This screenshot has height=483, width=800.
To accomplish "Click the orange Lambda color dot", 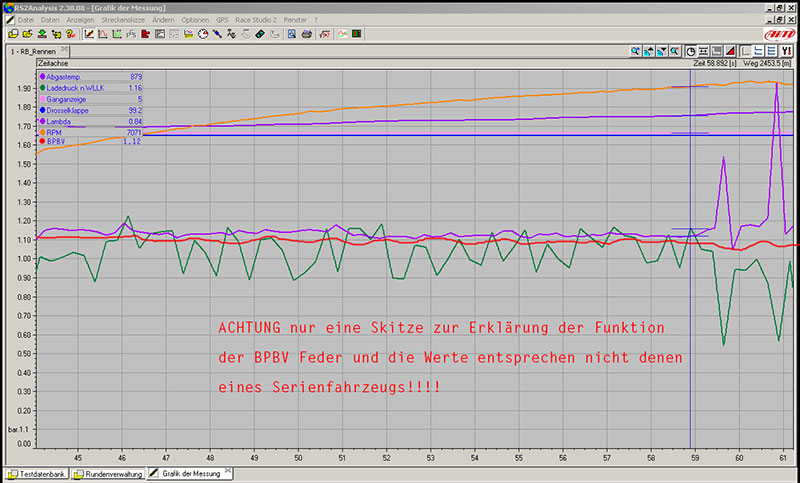I will [x=42, y=120].
